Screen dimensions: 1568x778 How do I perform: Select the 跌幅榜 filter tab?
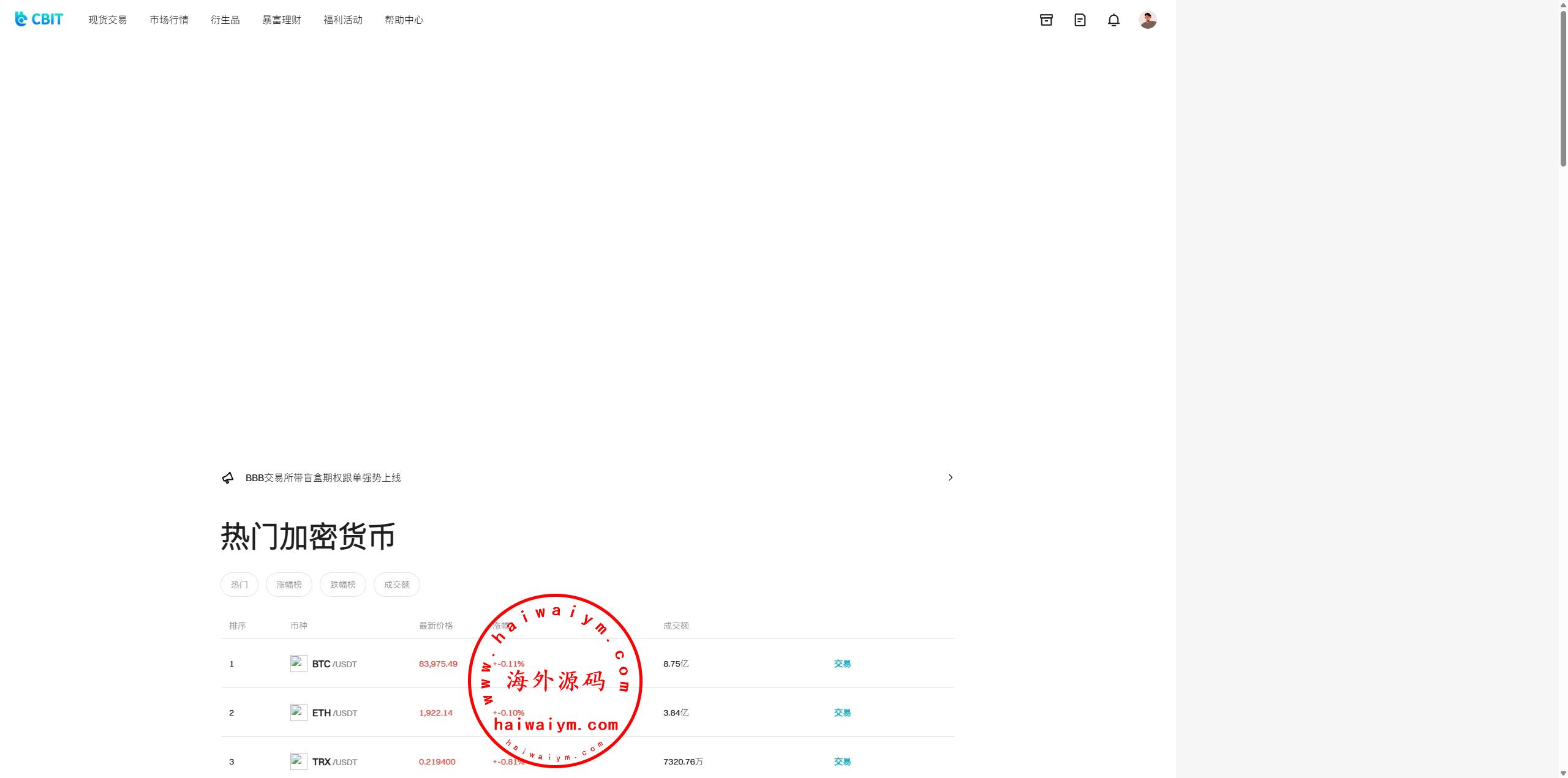click(342, 585)
